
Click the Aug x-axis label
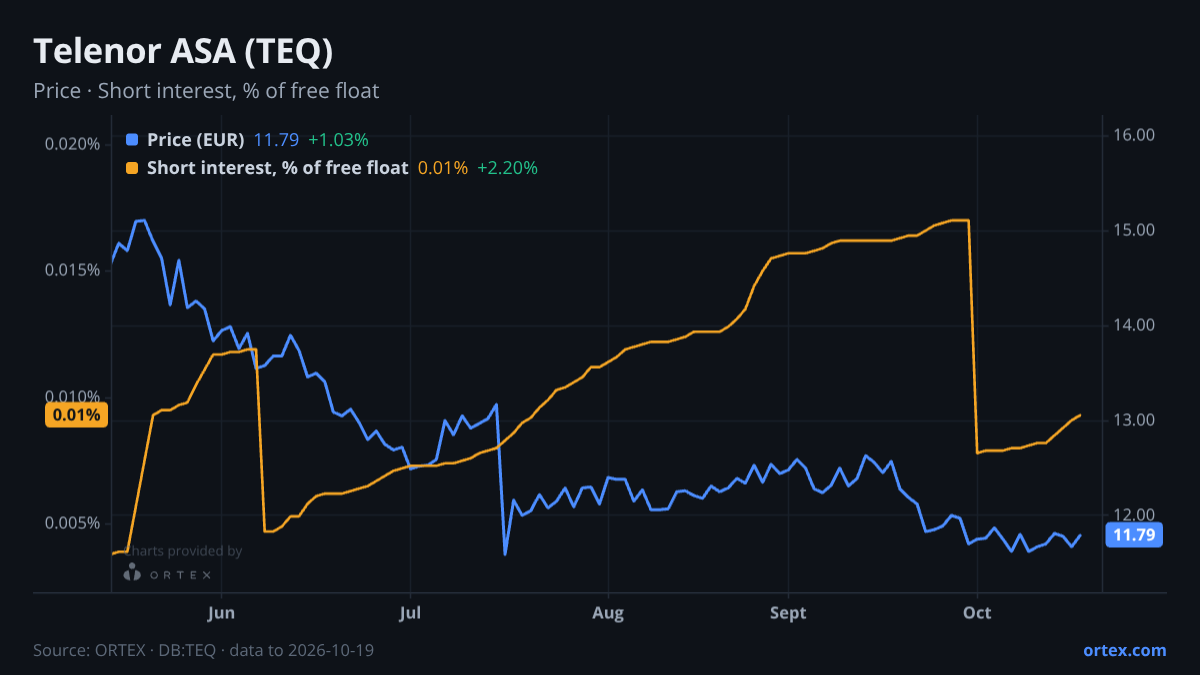[608, 613]
